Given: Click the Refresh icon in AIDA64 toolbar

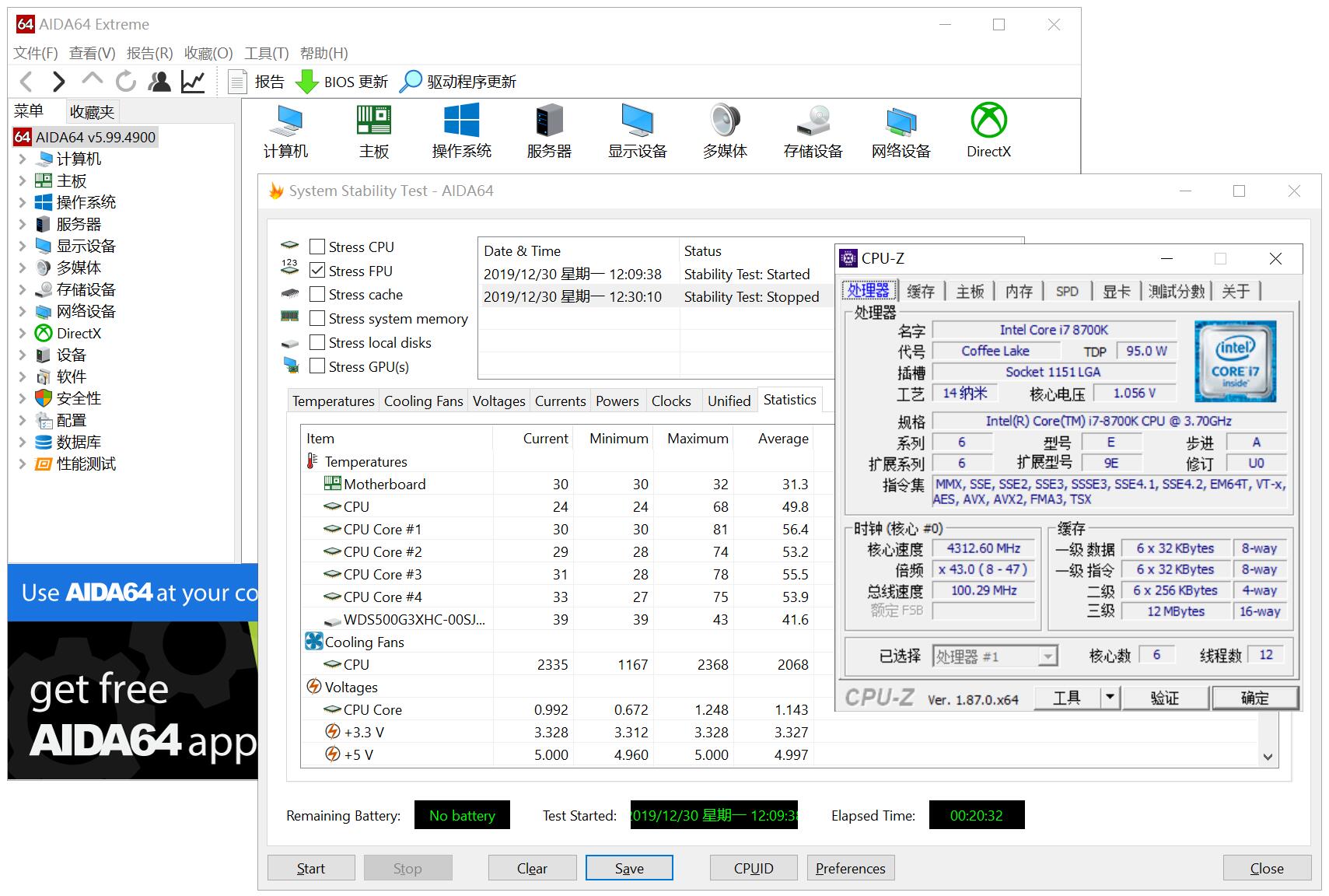Looking at the screenshot, I should (x=125, y=82).
